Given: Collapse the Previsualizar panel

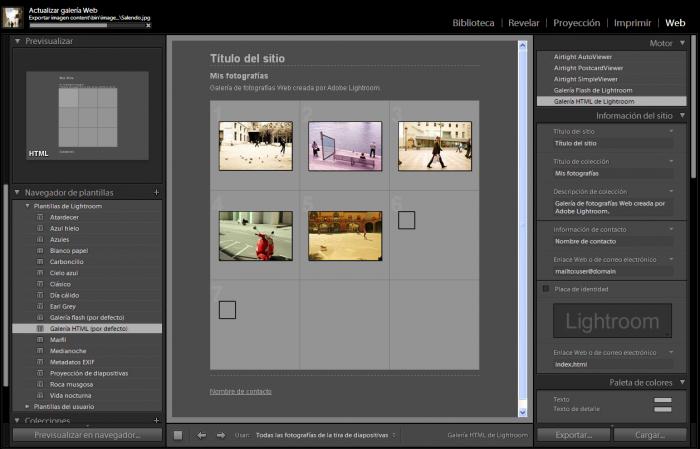Looking at the screenshot, I should [x=18, y=42].
